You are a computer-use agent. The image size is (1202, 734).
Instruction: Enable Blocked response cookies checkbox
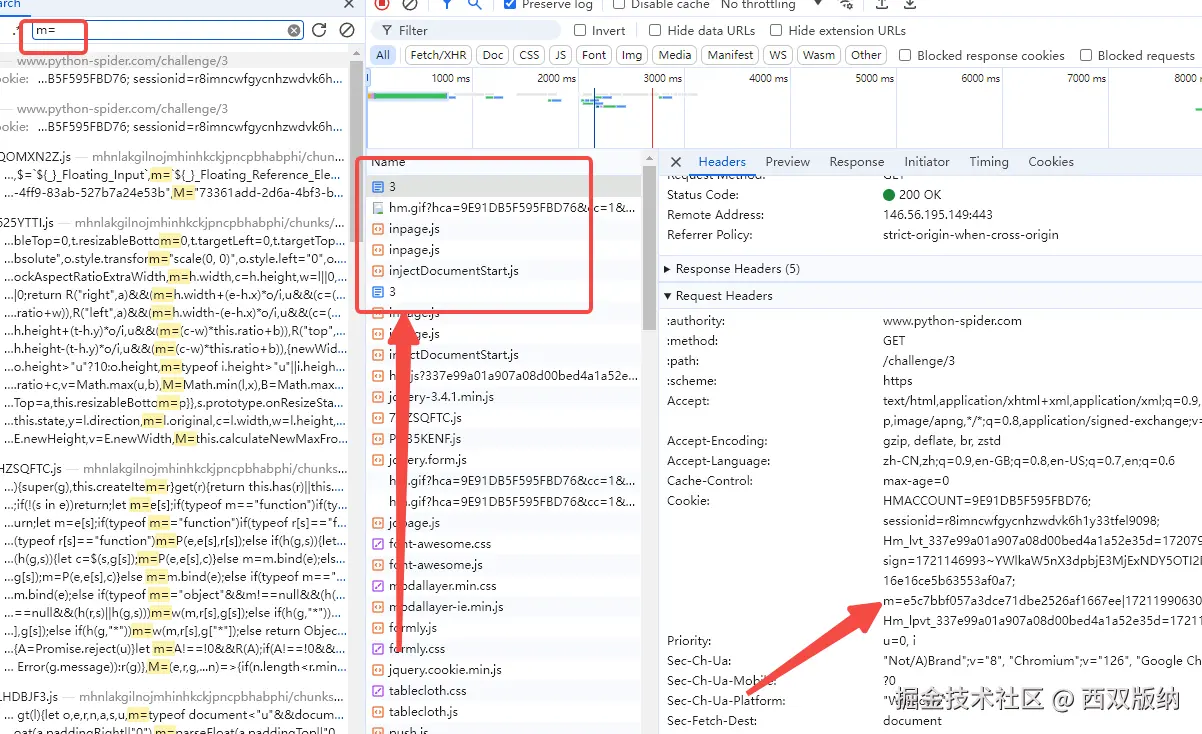(x=905, y=56)
